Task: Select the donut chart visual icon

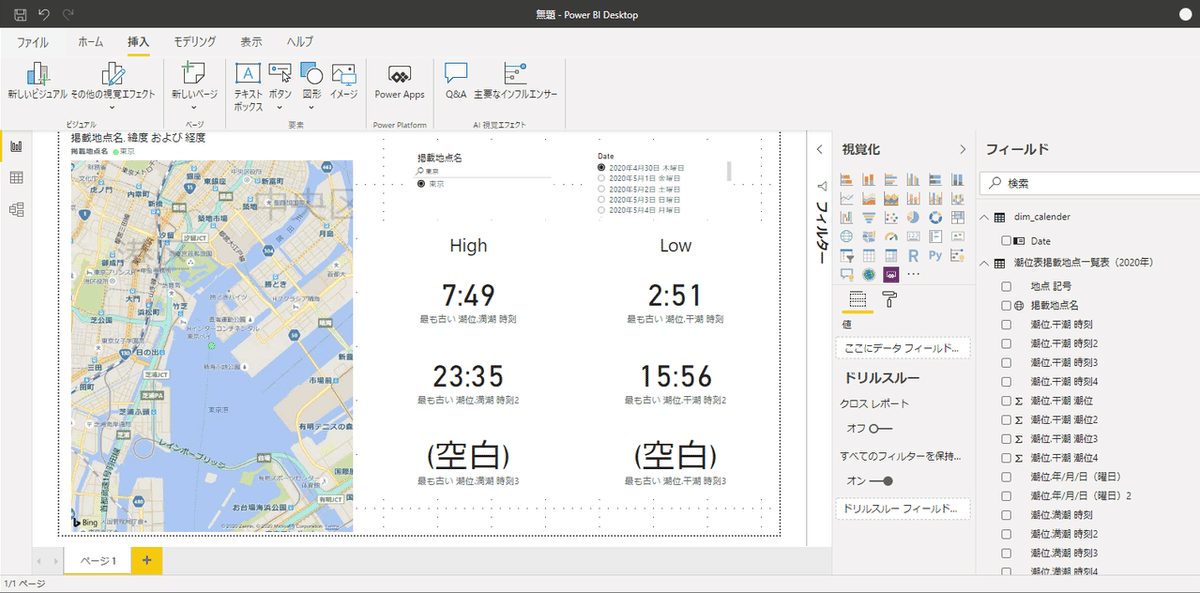Action: pos(935,217)
